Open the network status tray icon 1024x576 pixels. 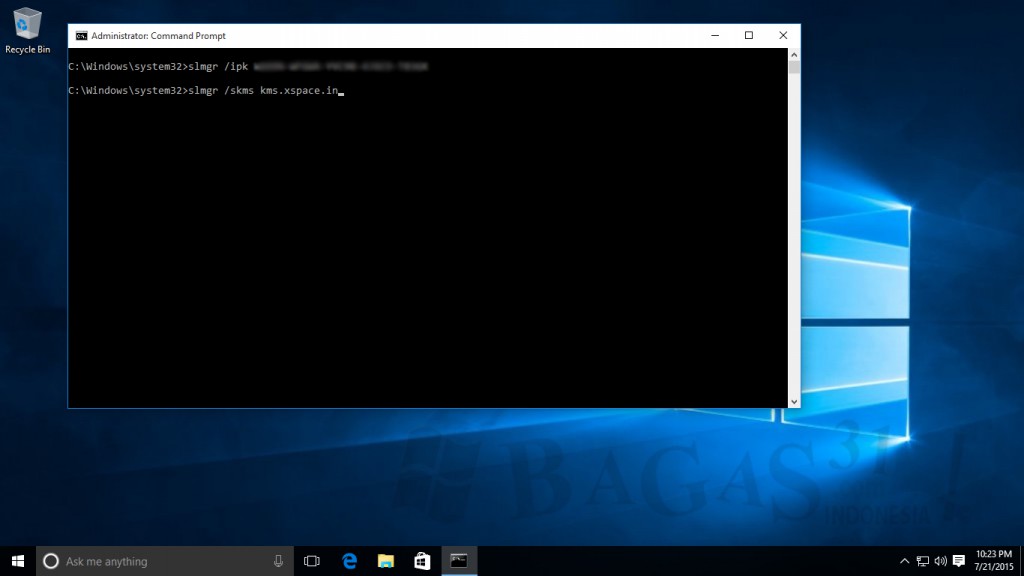click(923, 561)
